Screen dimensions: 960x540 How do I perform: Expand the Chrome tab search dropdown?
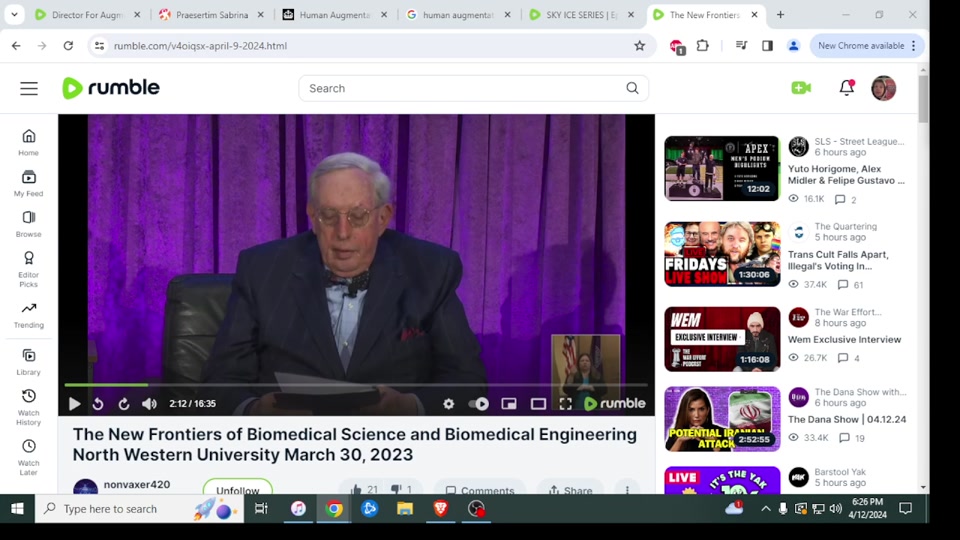click(x=14, y=15)
